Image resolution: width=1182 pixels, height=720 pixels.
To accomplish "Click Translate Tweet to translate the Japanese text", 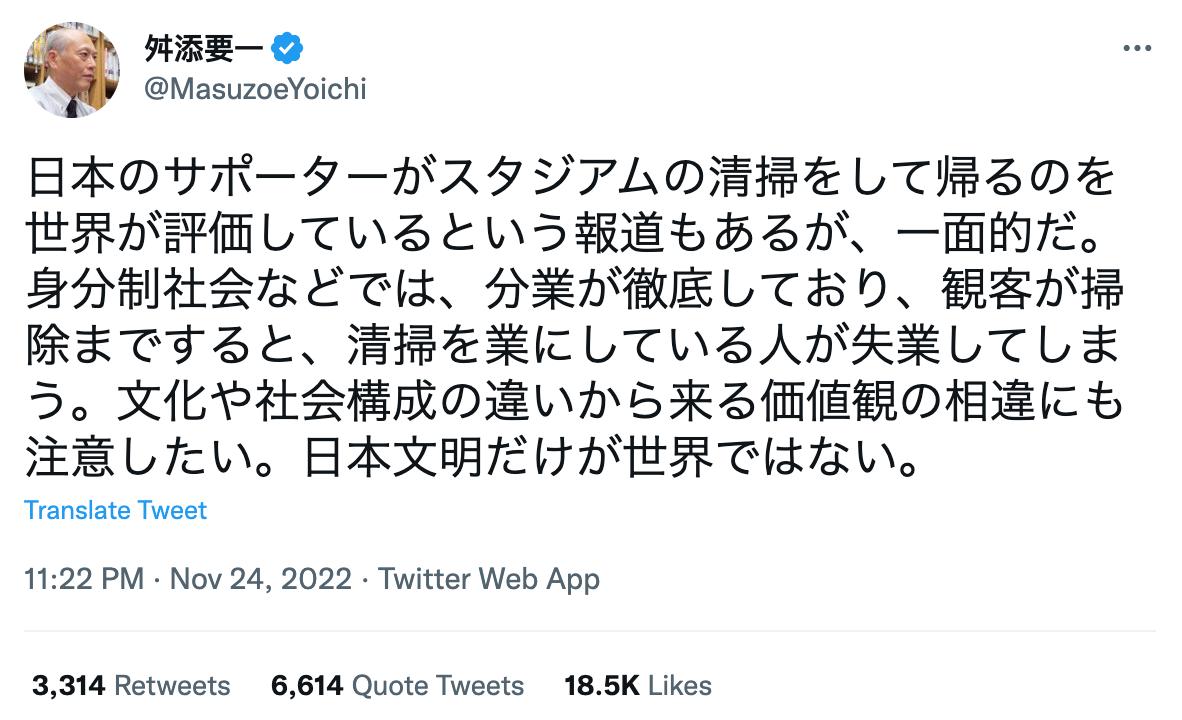I will point(115,510).
